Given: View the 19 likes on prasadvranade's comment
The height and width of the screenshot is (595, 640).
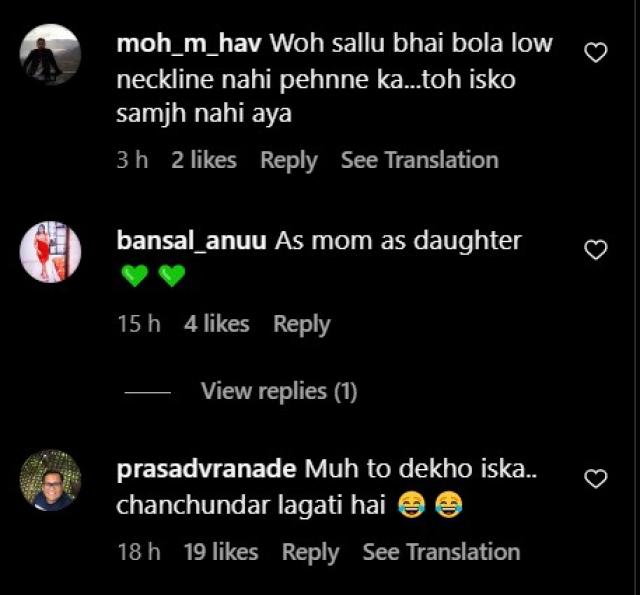Looking at the screenshot, I should (x=221, y=552).
